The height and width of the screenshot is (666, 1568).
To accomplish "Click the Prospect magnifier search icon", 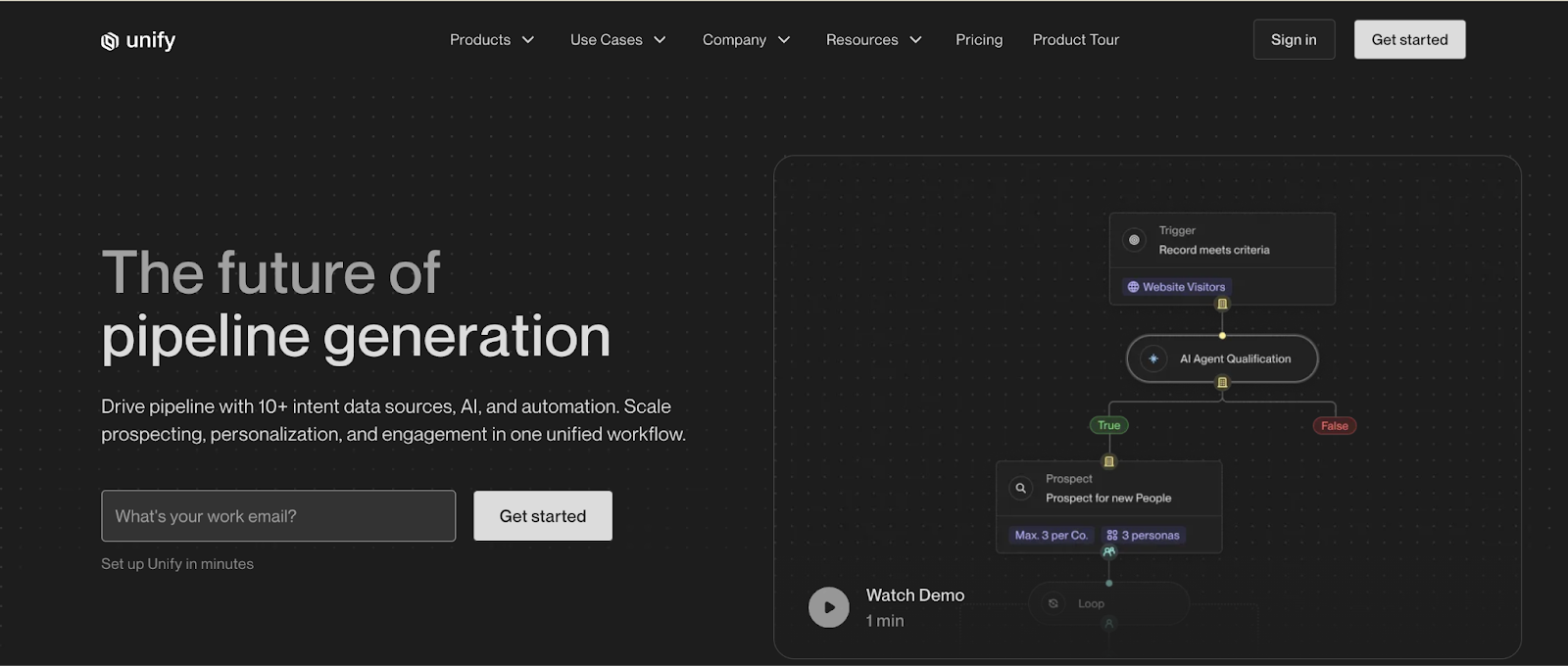I will tap(1020, 488).
